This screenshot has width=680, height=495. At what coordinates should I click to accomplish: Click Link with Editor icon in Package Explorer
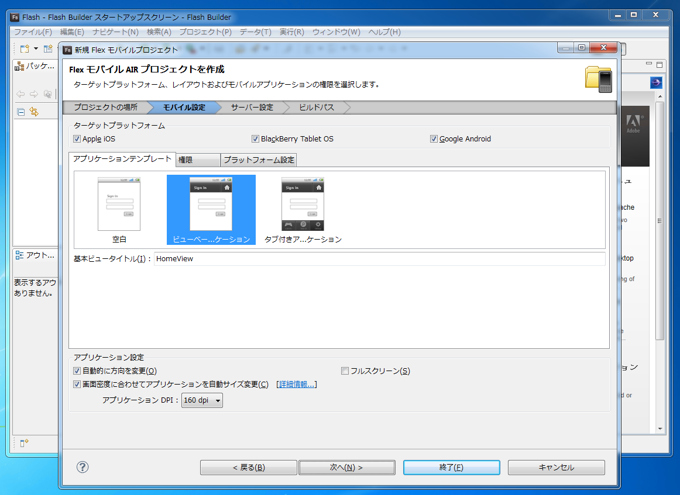(34, 112)
